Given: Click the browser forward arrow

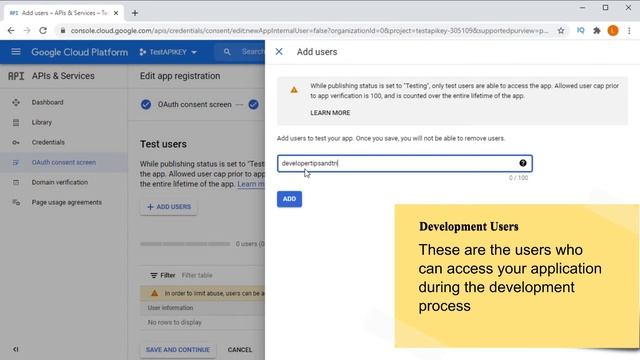Looking at the screenshot, I should (27, 31).
